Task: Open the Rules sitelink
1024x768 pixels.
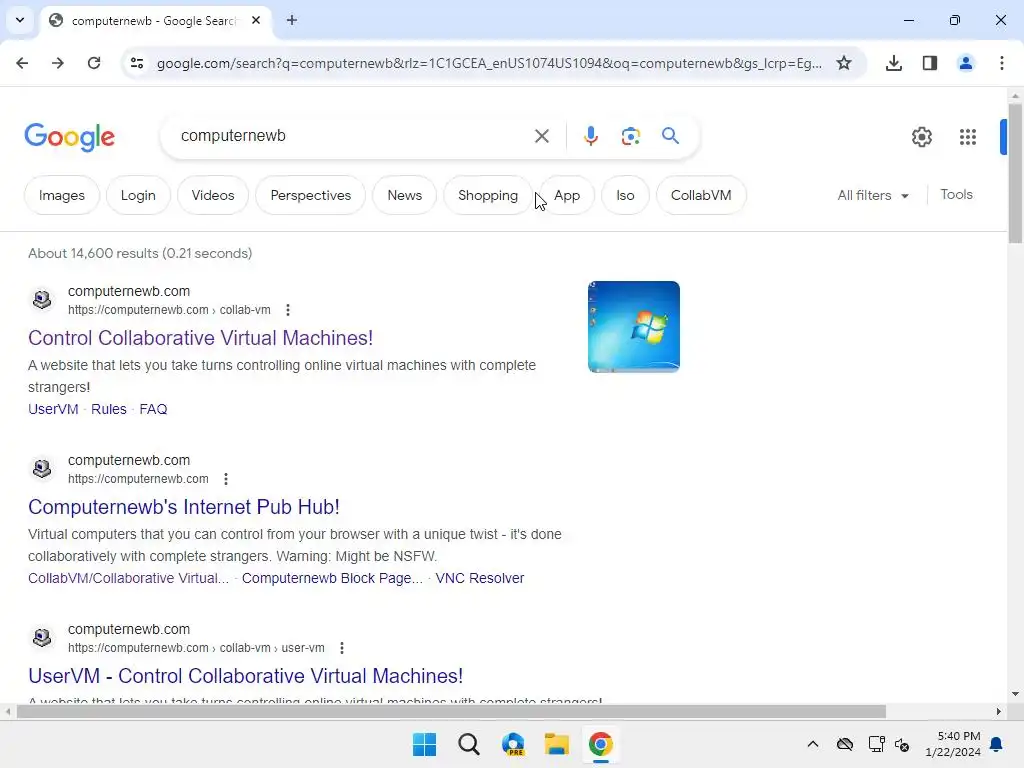Action: pos(108,409)
